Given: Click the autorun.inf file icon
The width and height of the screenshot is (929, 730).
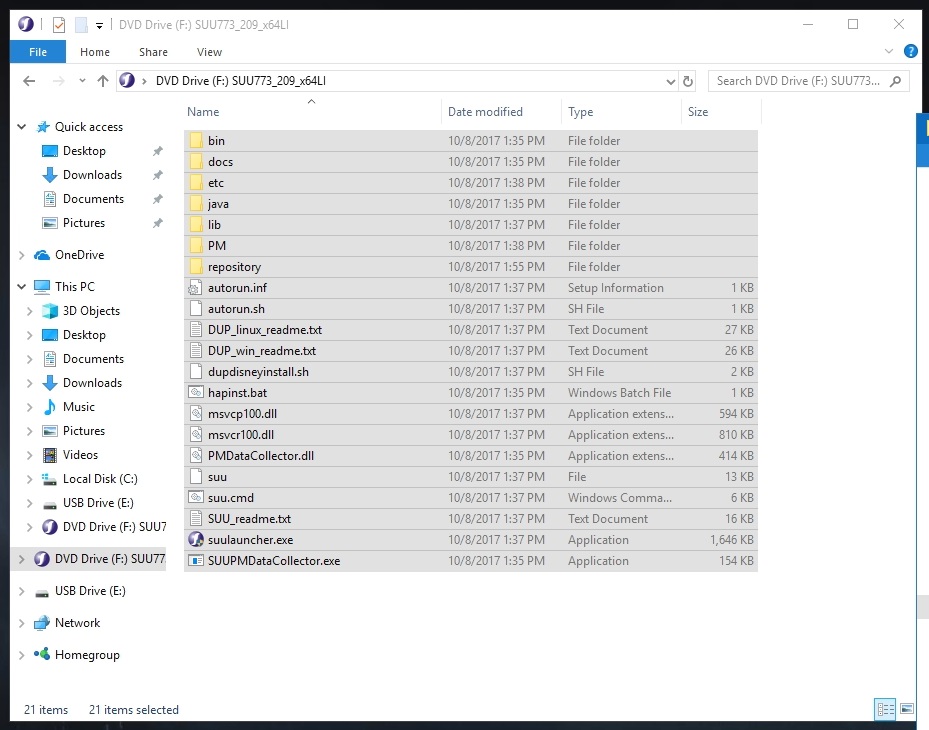Looking at the screenshot, I should coord(196,288).
